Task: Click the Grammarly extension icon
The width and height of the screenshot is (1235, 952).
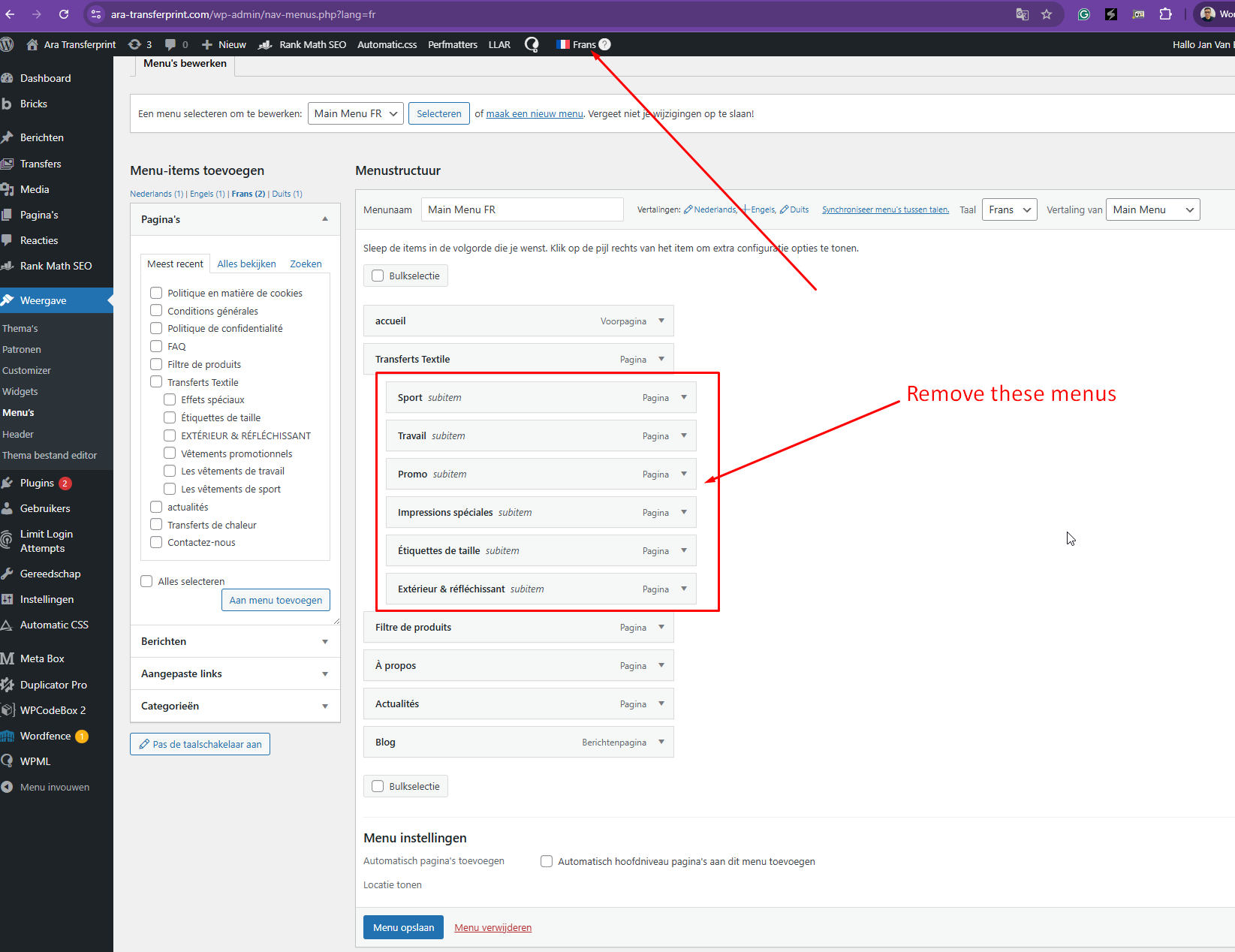Action: coord(1083,14)
